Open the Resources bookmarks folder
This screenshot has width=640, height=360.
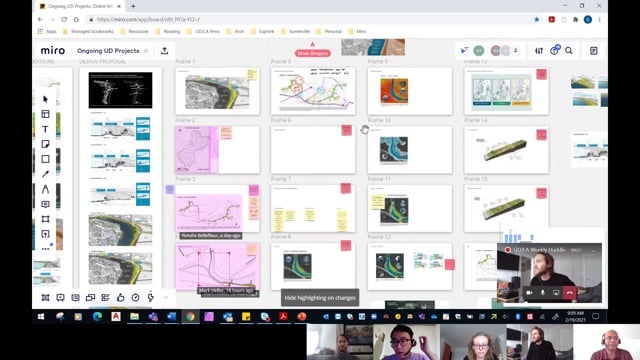tap(134, 31)
